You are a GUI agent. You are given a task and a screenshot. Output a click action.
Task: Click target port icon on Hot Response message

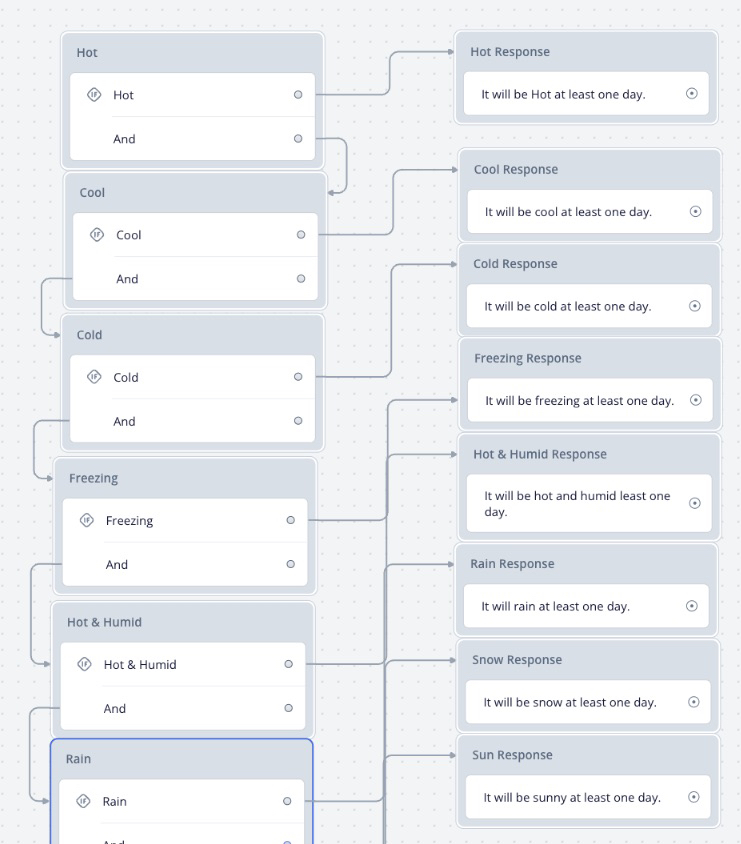(x=692, y=94)
